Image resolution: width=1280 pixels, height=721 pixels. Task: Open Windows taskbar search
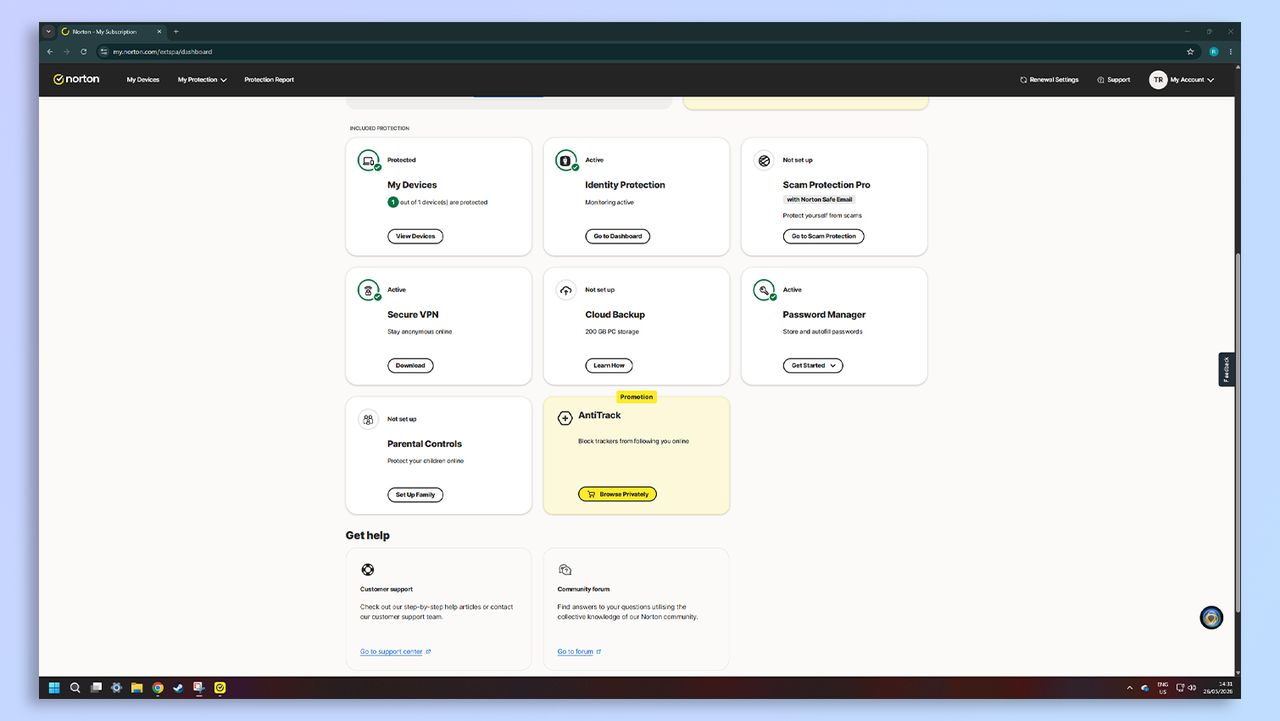(x=75, y=688)
